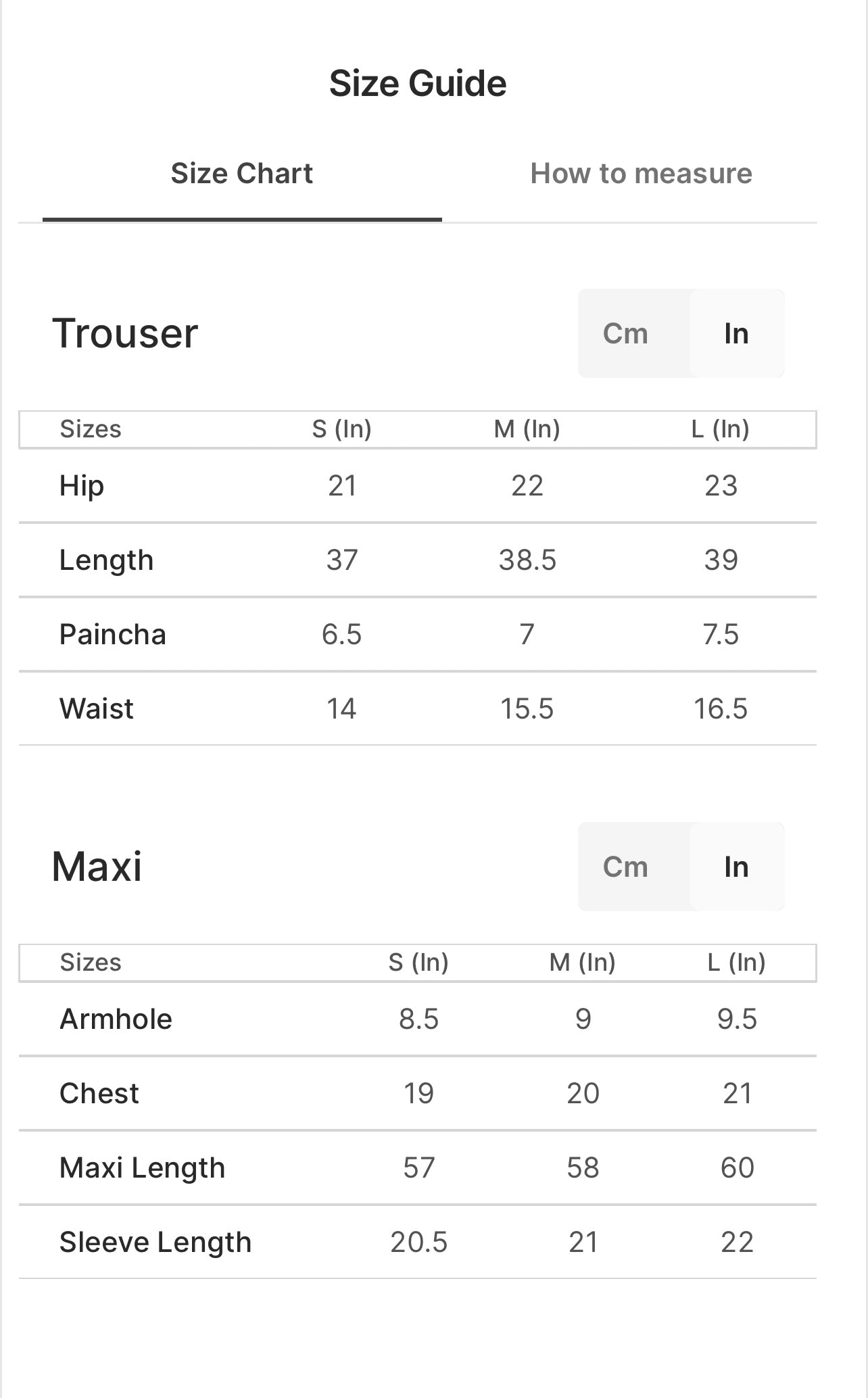Click the Trouser section heading
868x1398 pixels.
click(125, 333)
